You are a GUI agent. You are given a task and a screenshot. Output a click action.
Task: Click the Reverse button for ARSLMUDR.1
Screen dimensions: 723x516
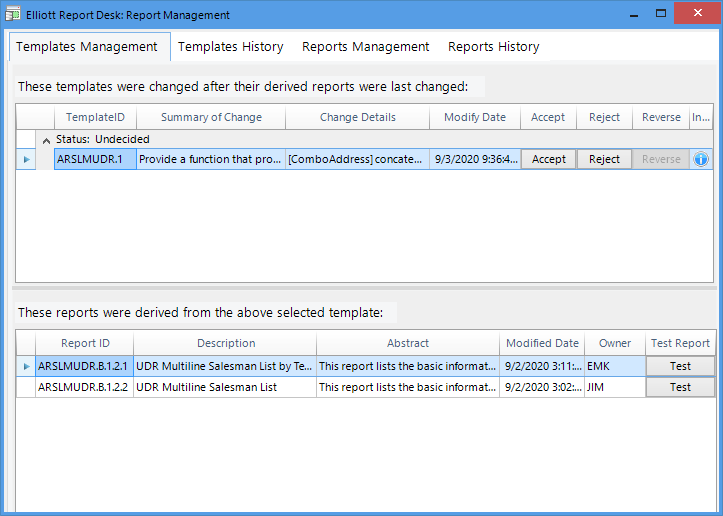pyautogui.click(x=661, y=159)
